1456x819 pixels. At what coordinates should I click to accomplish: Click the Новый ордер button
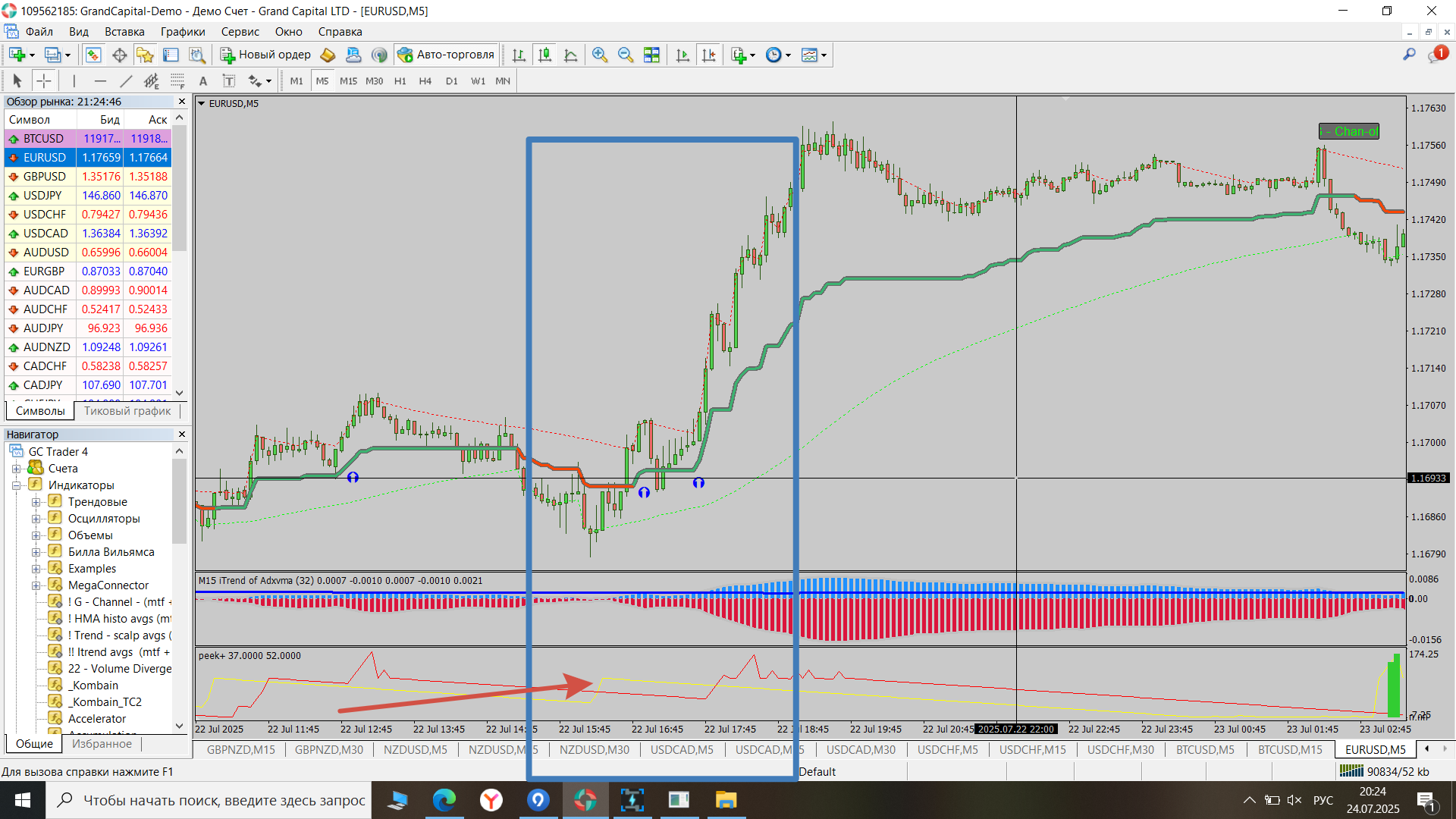click(x=265, y=55)
